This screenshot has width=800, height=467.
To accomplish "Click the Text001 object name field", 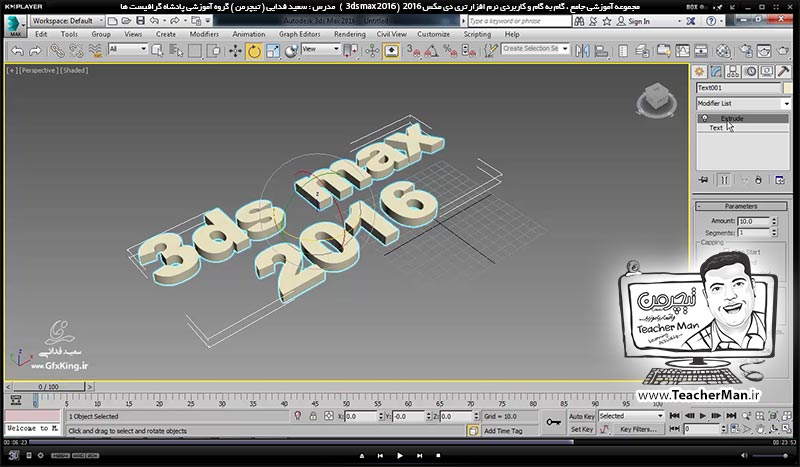I will click(x=738, y=88).
